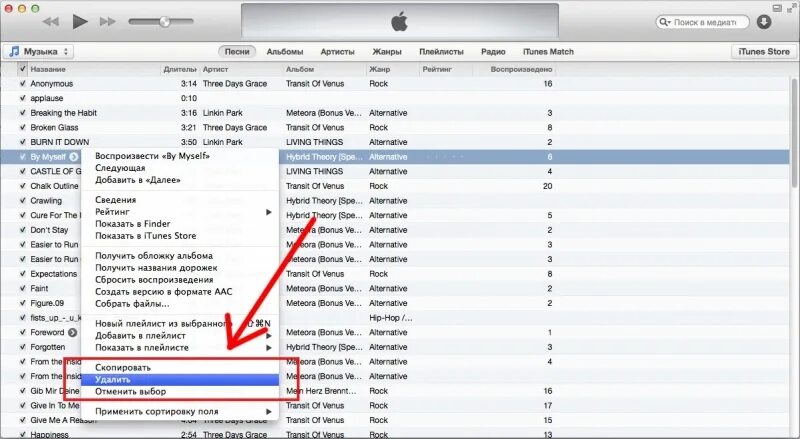This screenshot has width=800, height=439.
Task: Focus the library search field
Action: pos(703,22)
